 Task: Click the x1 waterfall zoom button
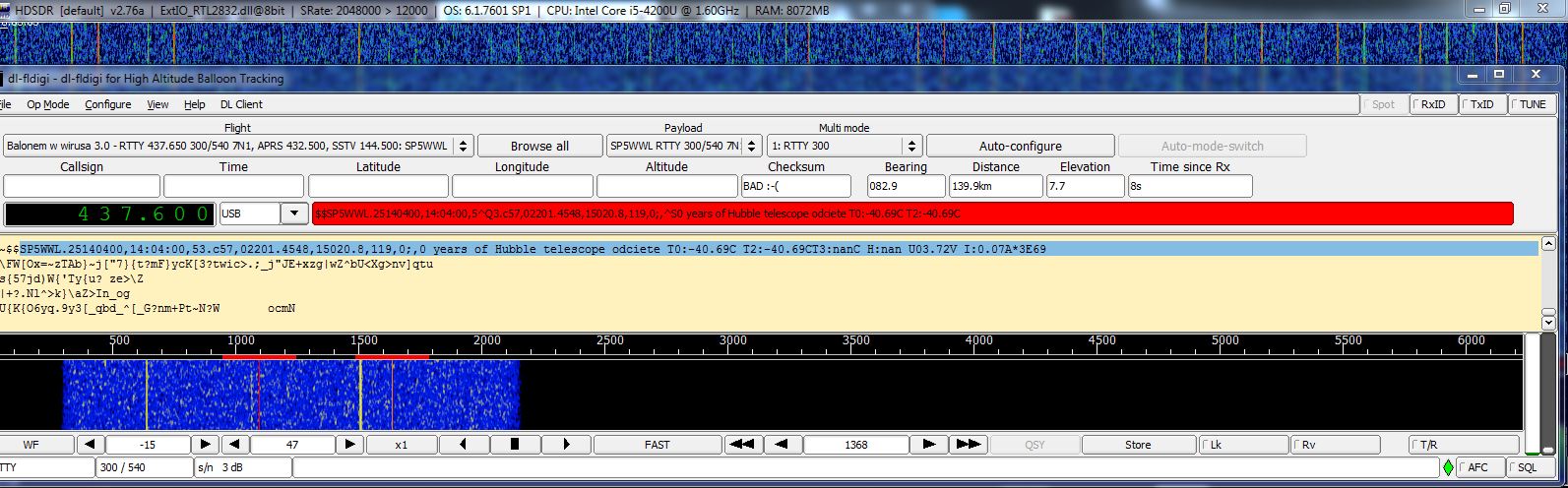pyautogui.click(x=402, y=445)
